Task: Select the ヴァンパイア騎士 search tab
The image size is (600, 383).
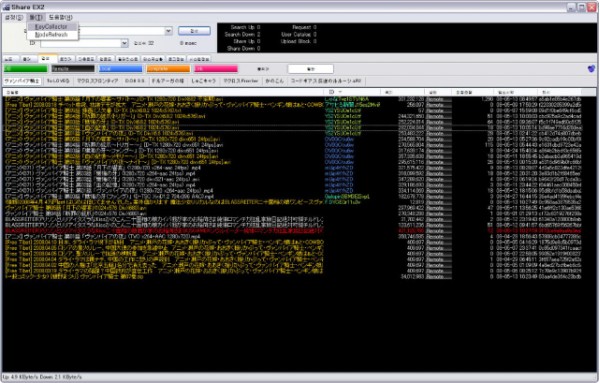Action: pyautogui.click(x=22, y=81)
